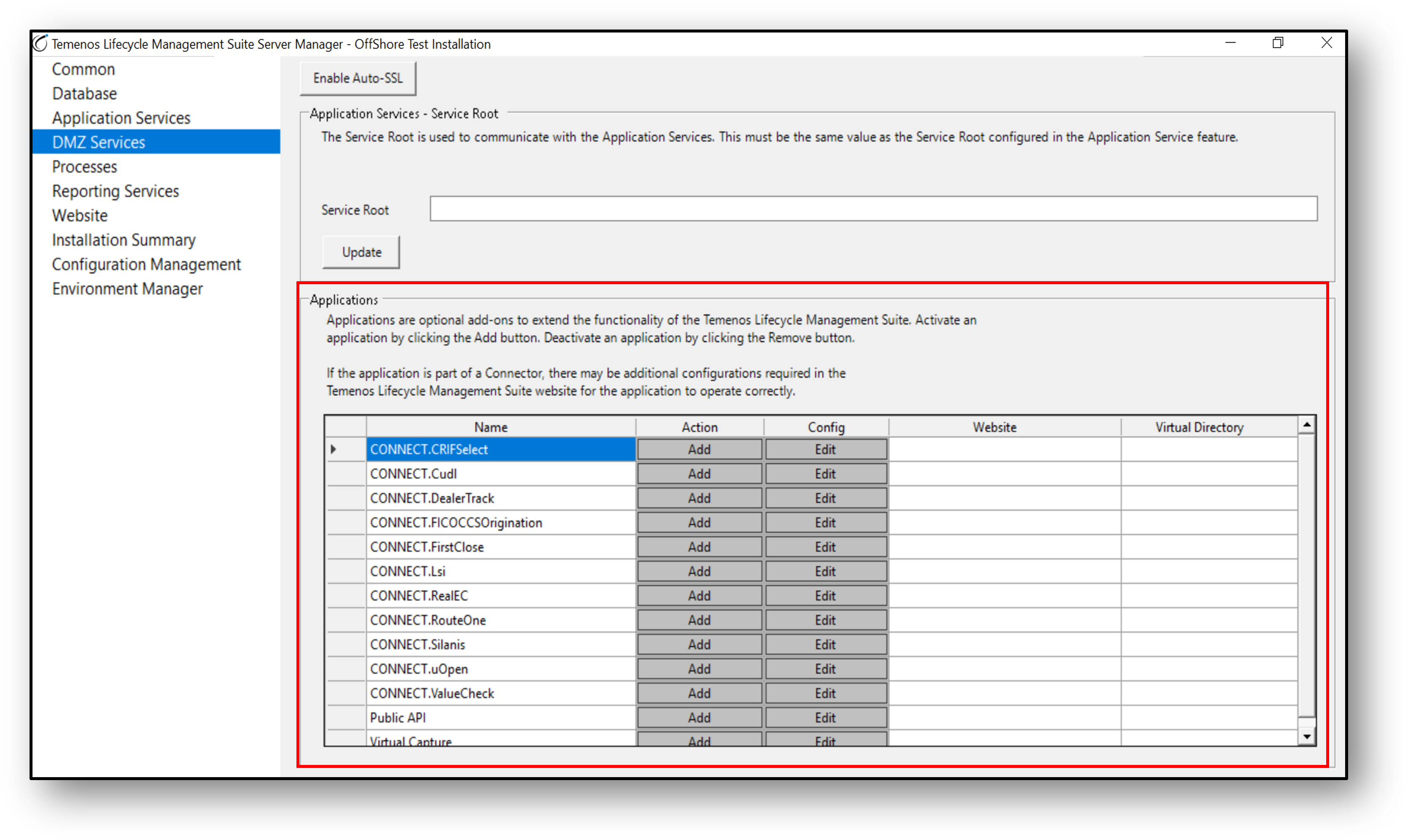Open the Website section
The height and width of the screenshot is (840, 1408).
pos(79,215)
